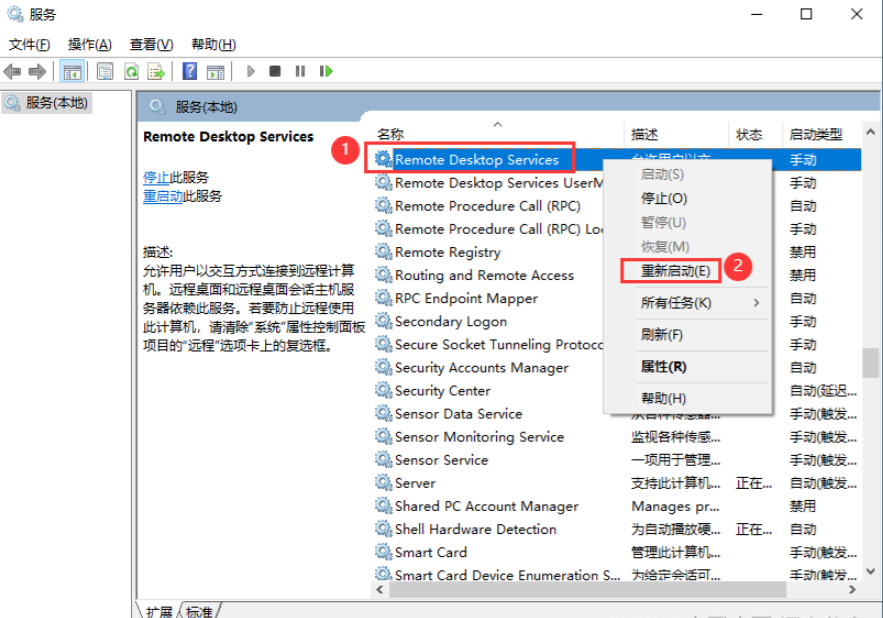Viewport: 883px width, 618px height.
Task: Click gear icon of Shell Hardware Detection row
Action: click(383, 528)
